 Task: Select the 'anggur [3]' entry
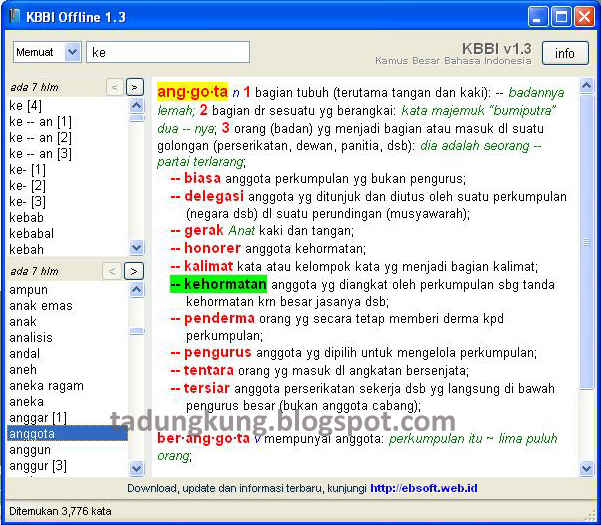[38, 466]
